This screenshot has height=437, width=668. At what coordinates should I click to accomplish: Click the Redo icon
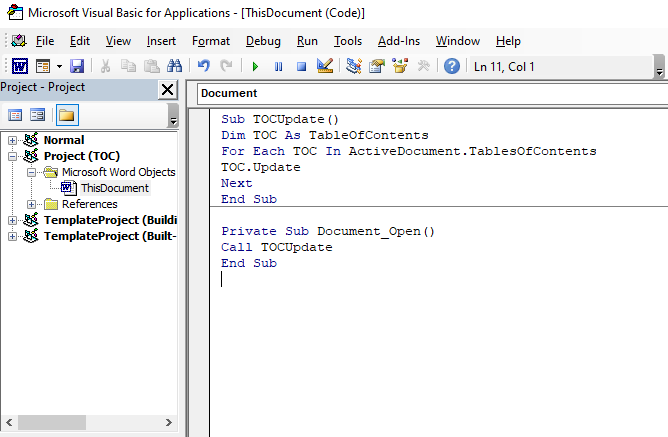point(226,66)
